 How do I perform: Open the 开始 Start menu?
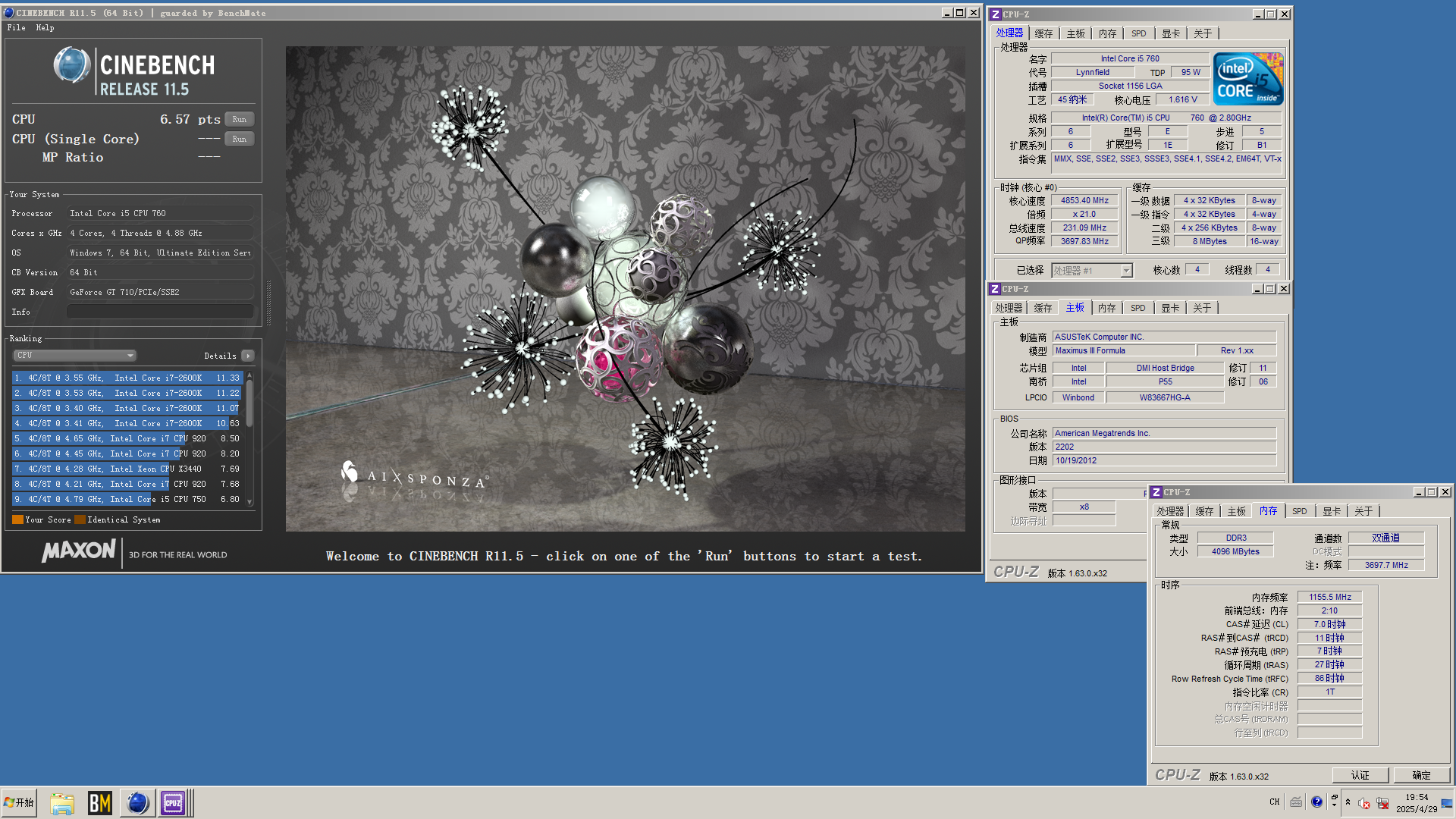click(x=20, y=802)
